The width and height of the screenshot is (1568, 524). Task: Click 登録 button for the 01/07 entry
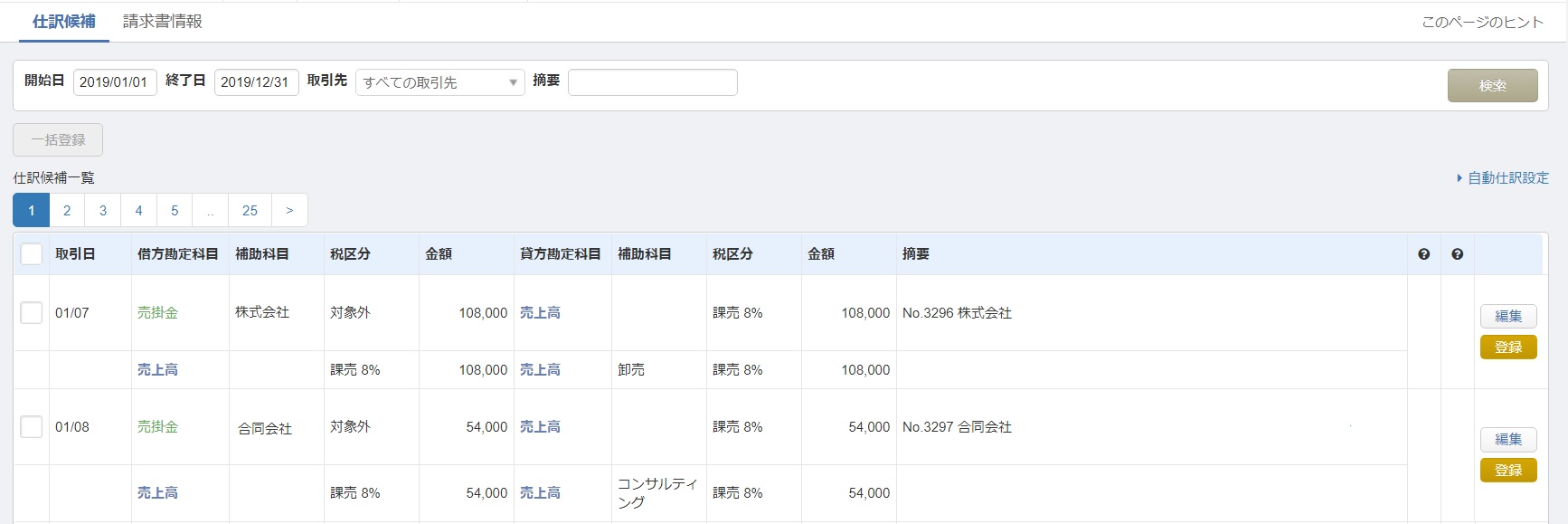pos(1507,348)
